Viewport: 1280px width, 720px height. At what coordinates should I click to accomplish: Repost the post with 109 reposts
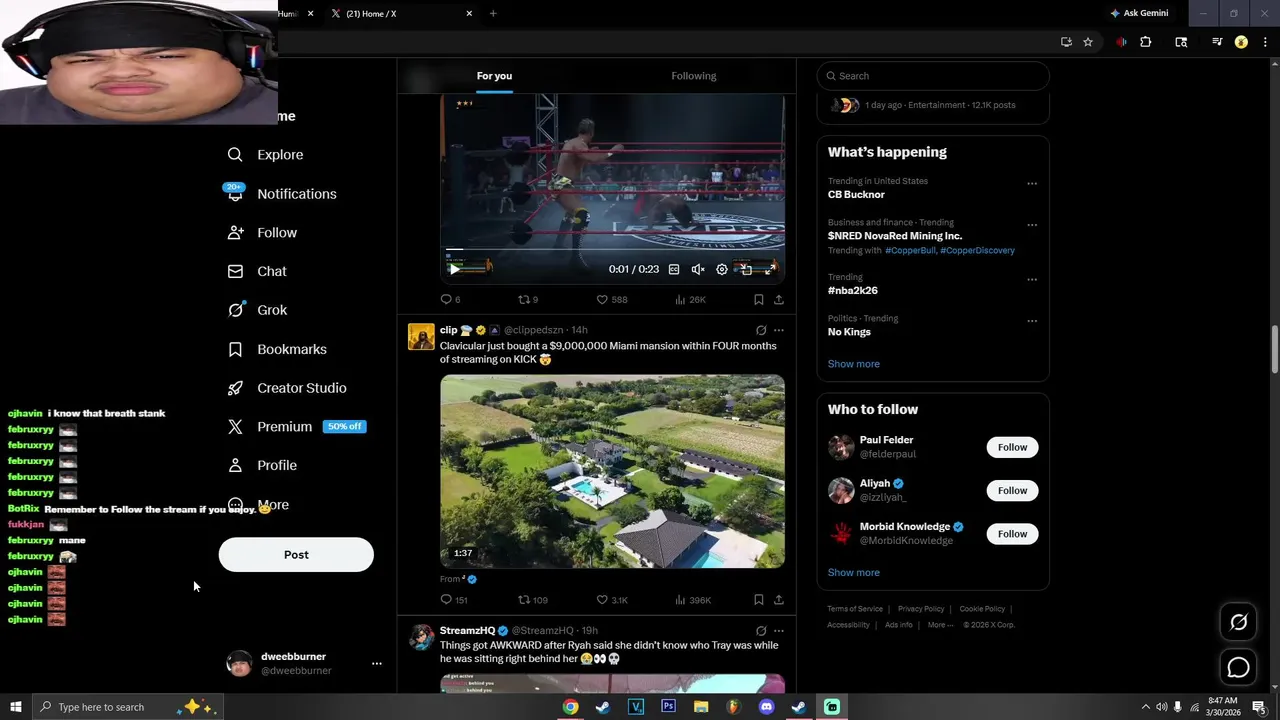532,600
